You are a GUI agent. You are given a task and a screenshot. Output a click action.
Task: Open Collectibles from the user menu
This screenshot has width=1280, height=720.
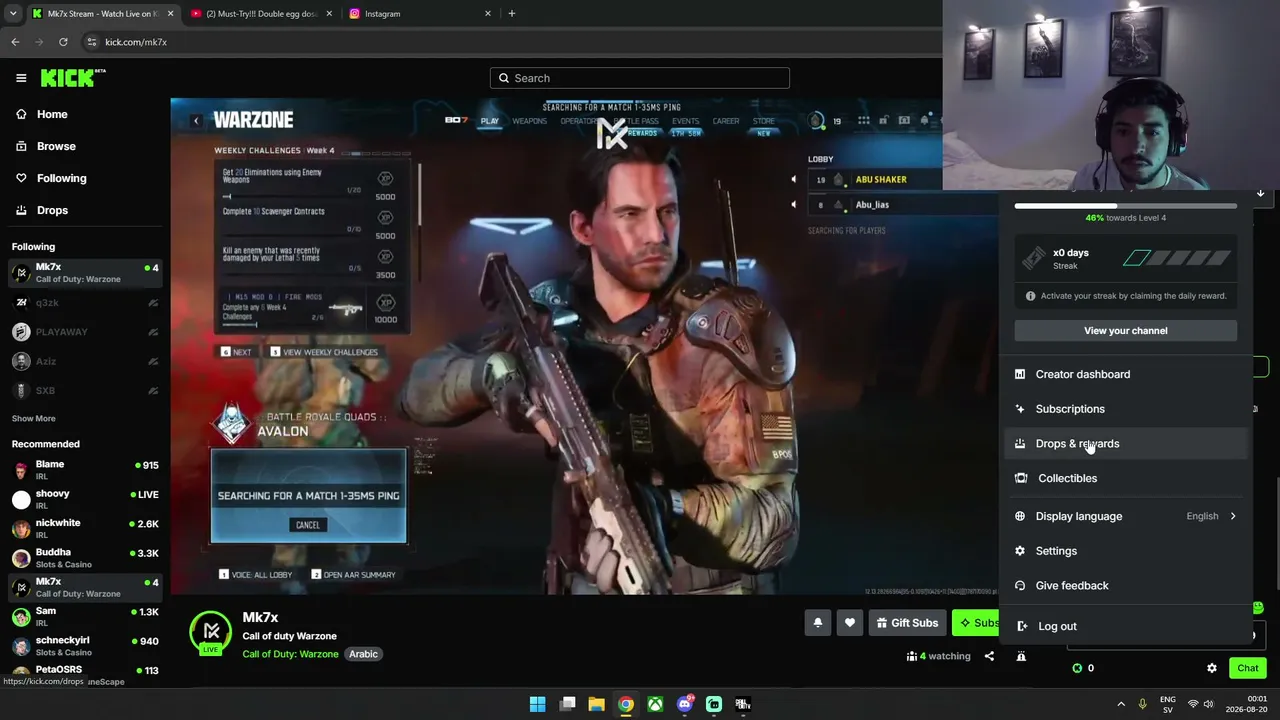click(x=1126, y=478)
